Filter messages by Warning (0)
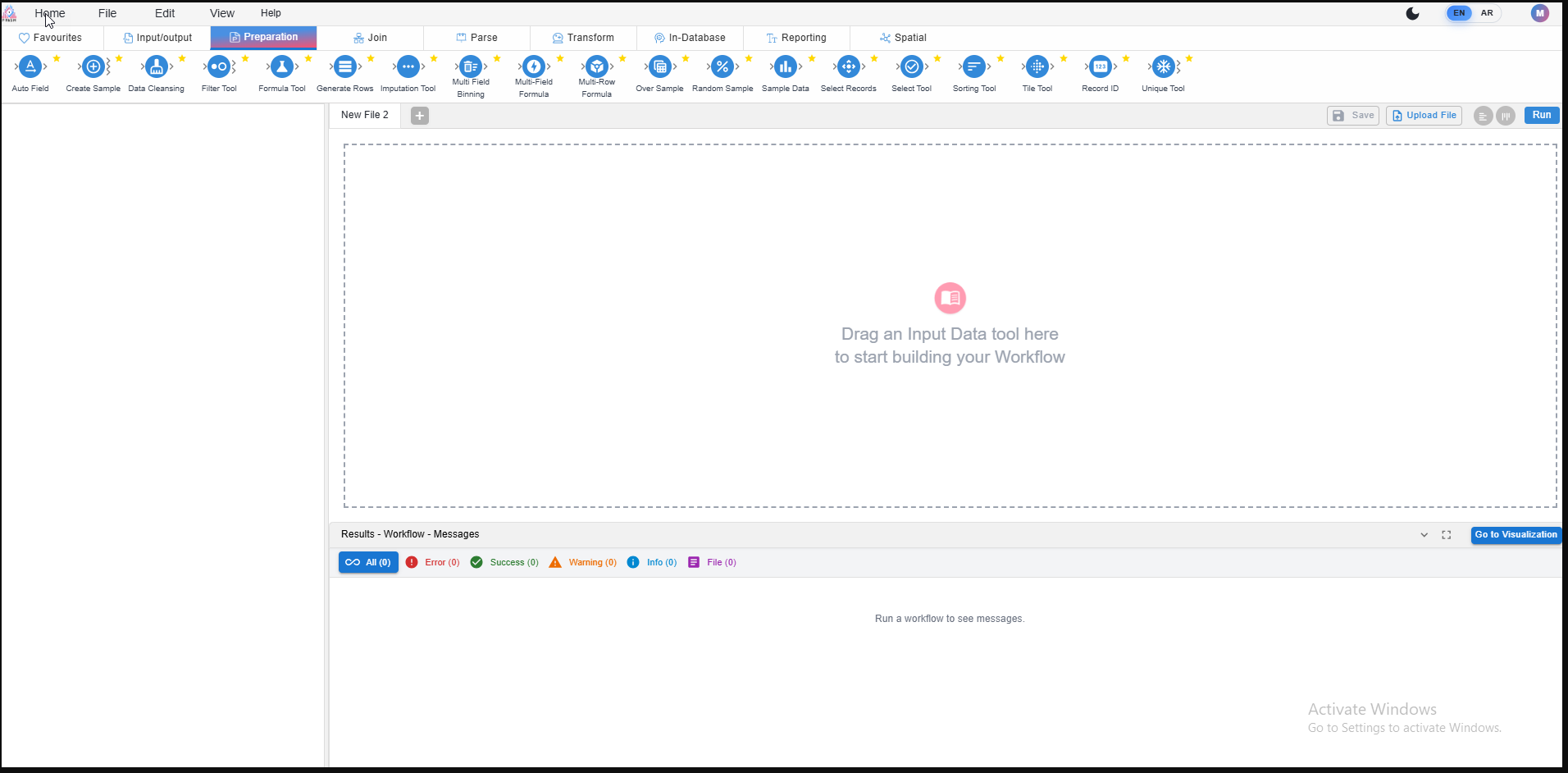The height and width of the screenshot is (773, 1568). [x=583, y=563]
